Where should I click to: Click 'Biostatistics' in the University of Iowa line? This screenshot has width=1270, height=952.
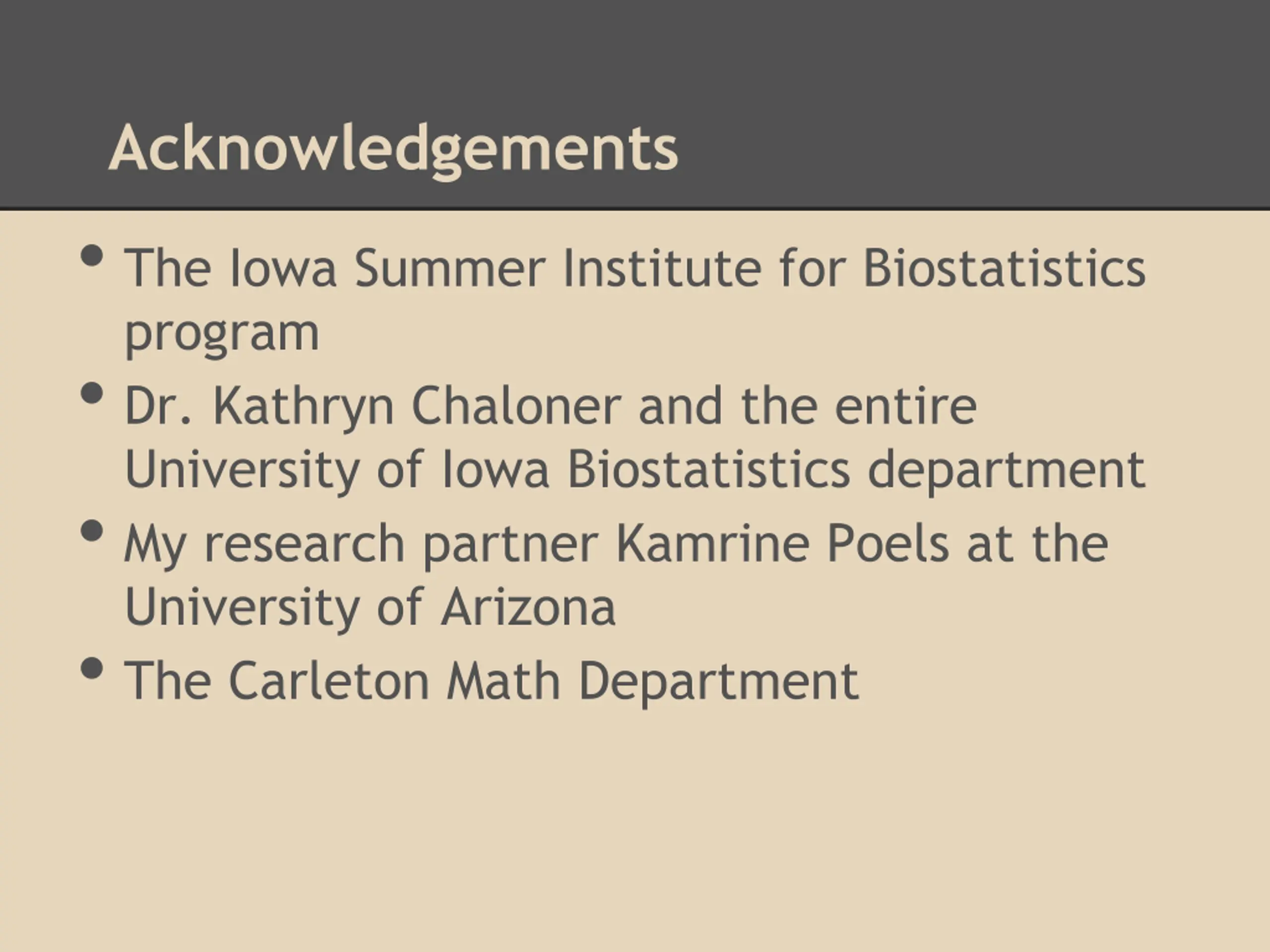pyautogui.click(x=708, y=469)
